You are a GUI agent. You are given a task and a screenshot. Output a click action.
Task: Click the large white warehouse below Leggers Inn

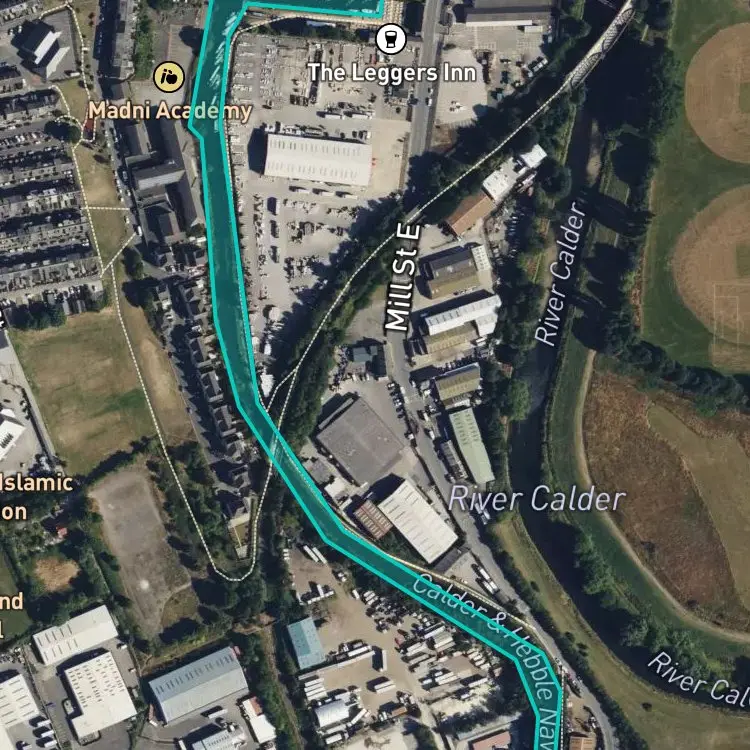point(318,159)
